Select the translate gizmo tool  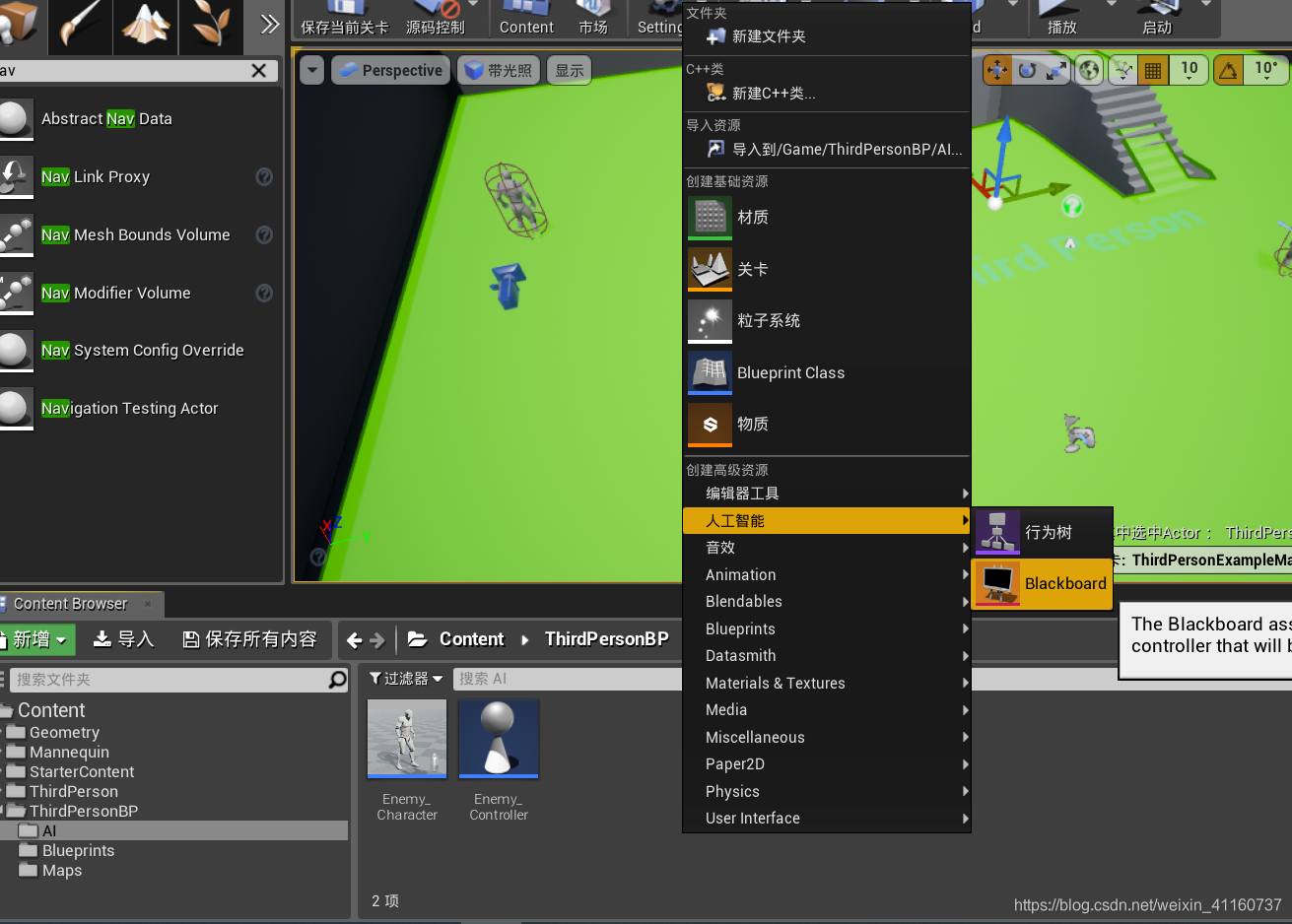click(997, 70)
